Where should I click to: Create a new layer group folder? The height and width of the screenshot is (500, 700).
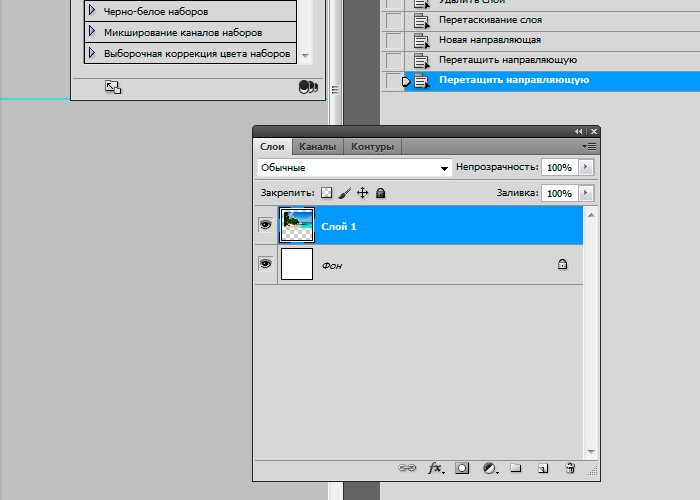tap(516, 467)
